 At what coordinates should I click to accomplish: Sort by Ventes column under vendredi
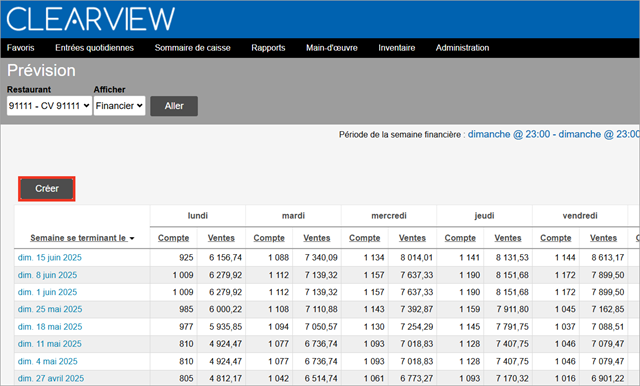point(603,238)
